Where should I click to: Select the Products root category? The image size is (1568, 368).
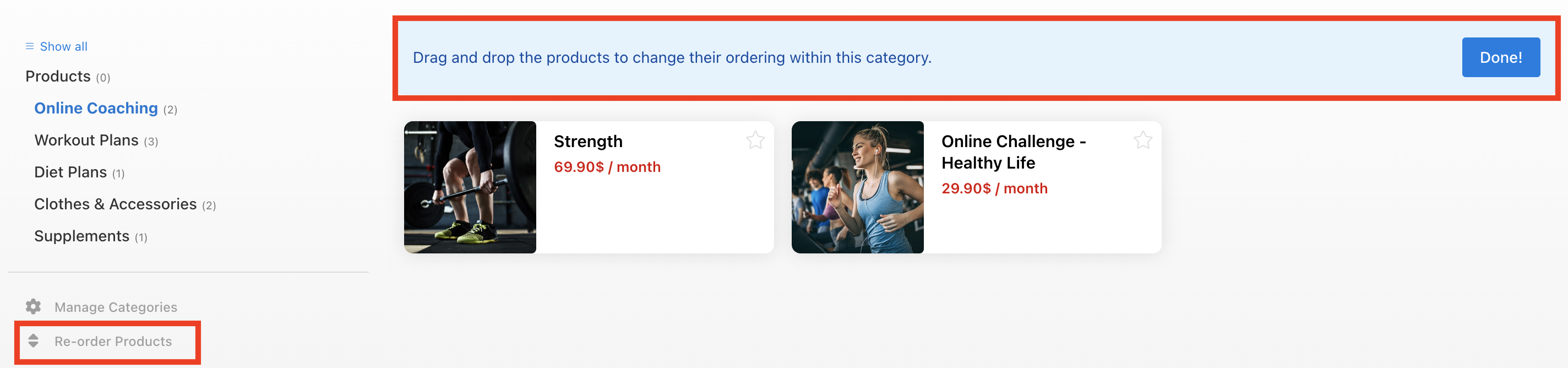click(x=58, y=76)
